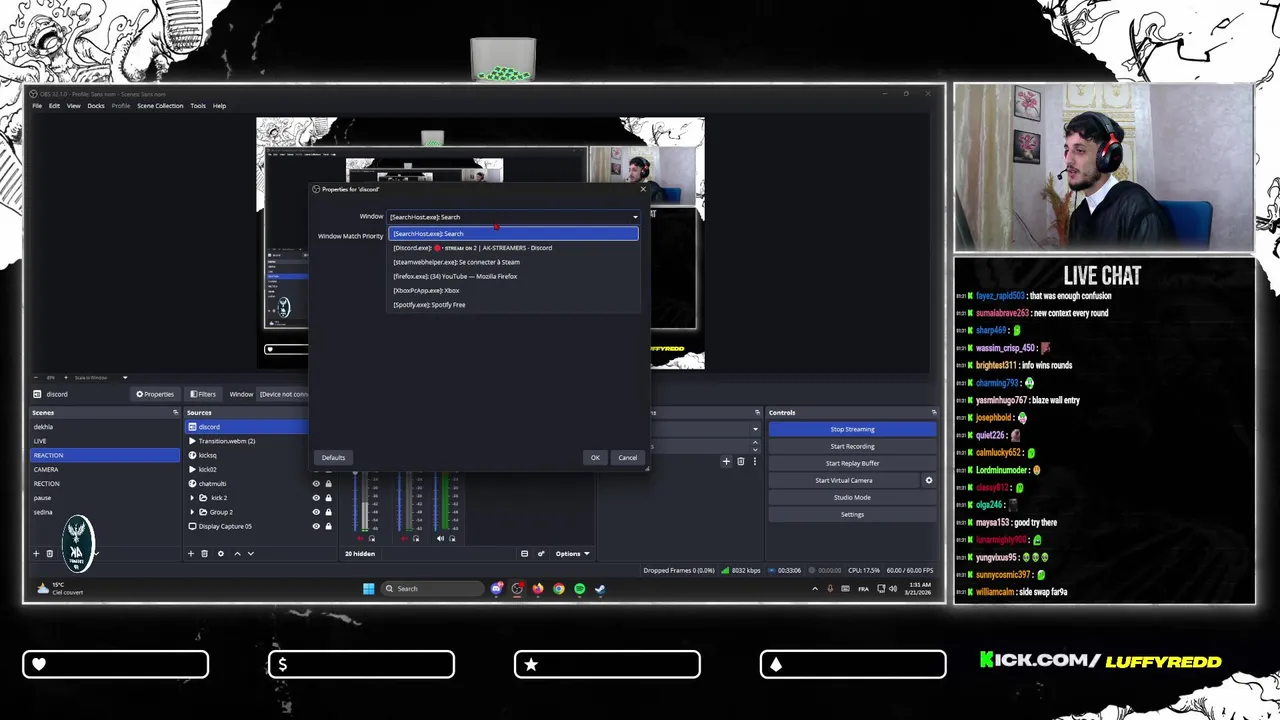The image size is (1280, 720).
Task: Confirm with OK in Properties dialog
Action: 595,457
